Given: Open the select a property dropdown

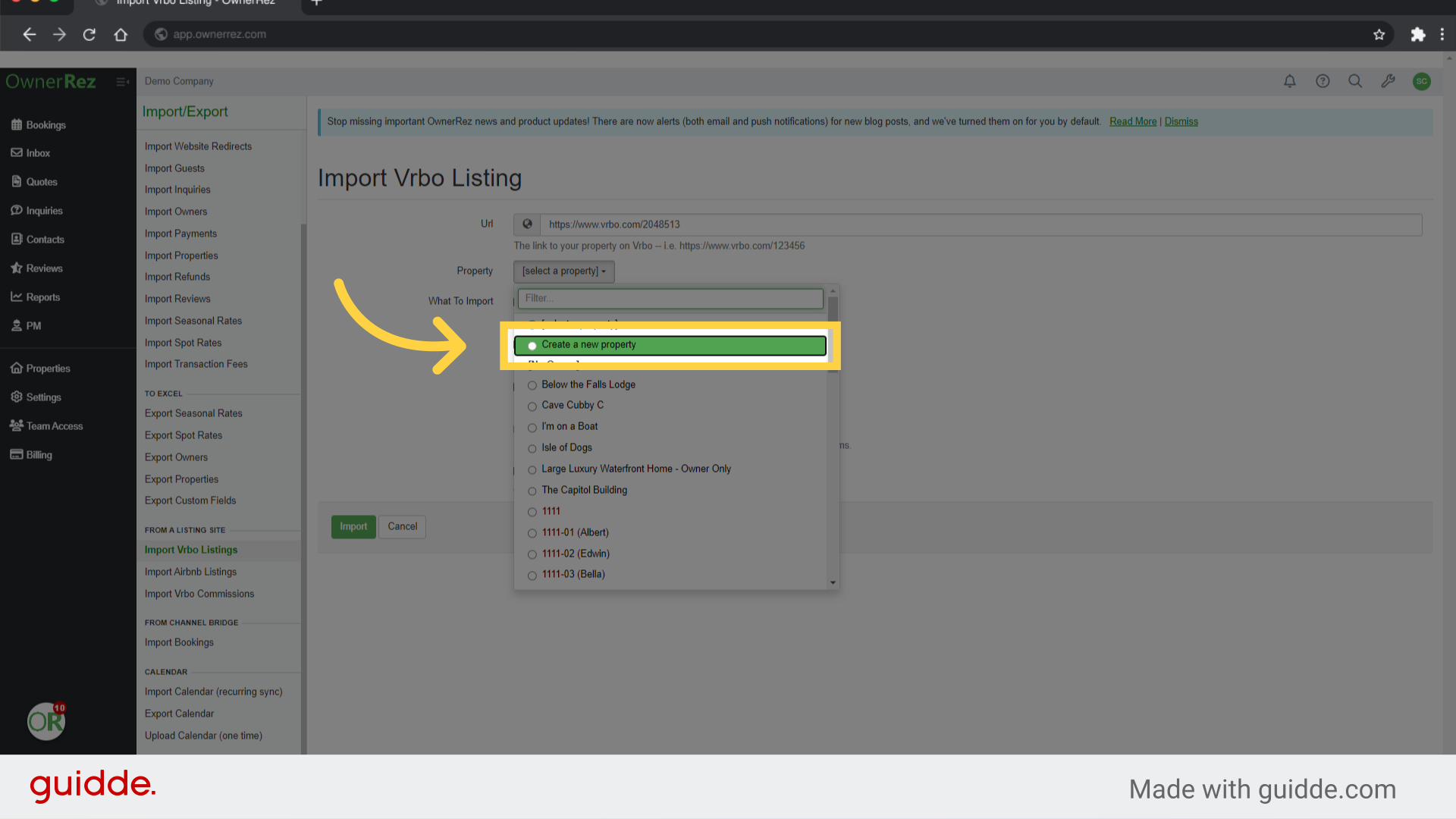Looking at the screenshot, I should (563, 271).
